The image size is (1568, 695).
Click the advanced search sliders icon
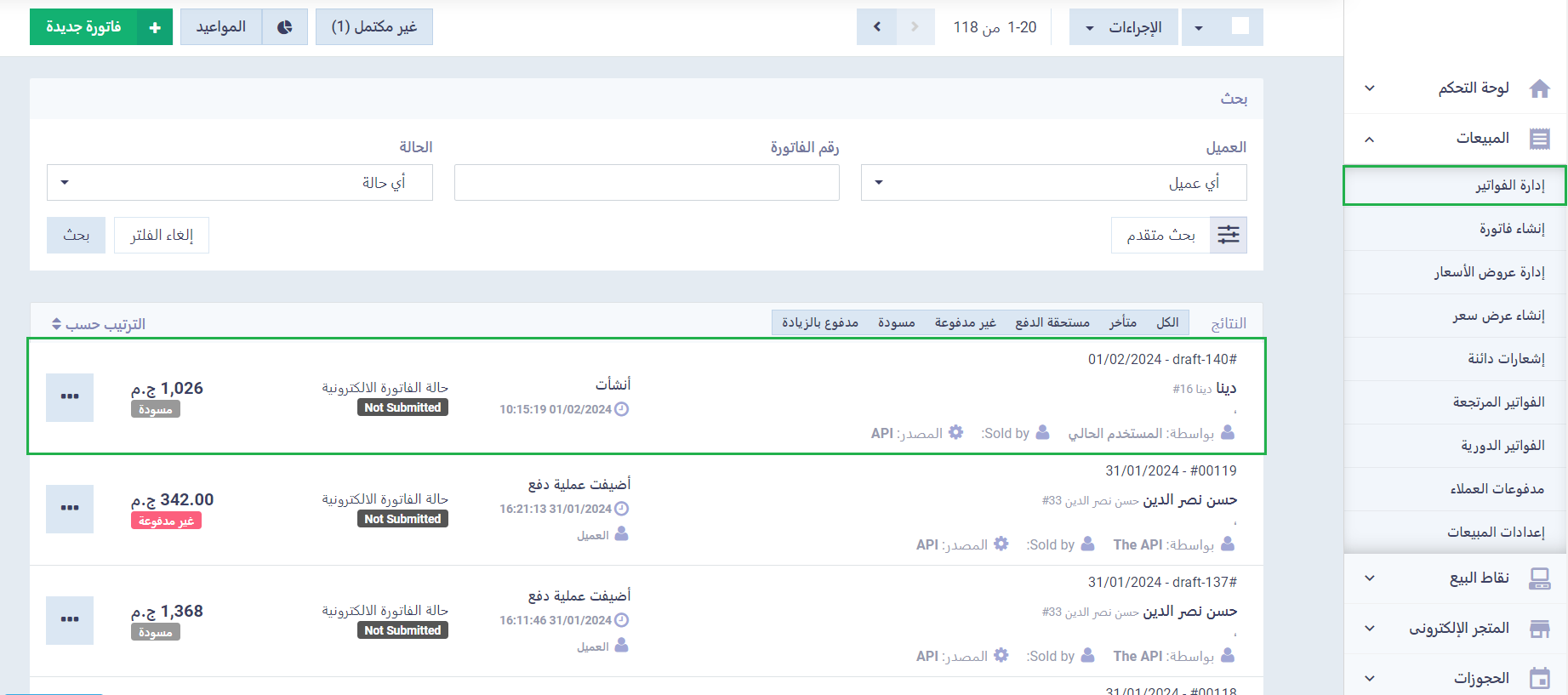[x=1228, y=235]
